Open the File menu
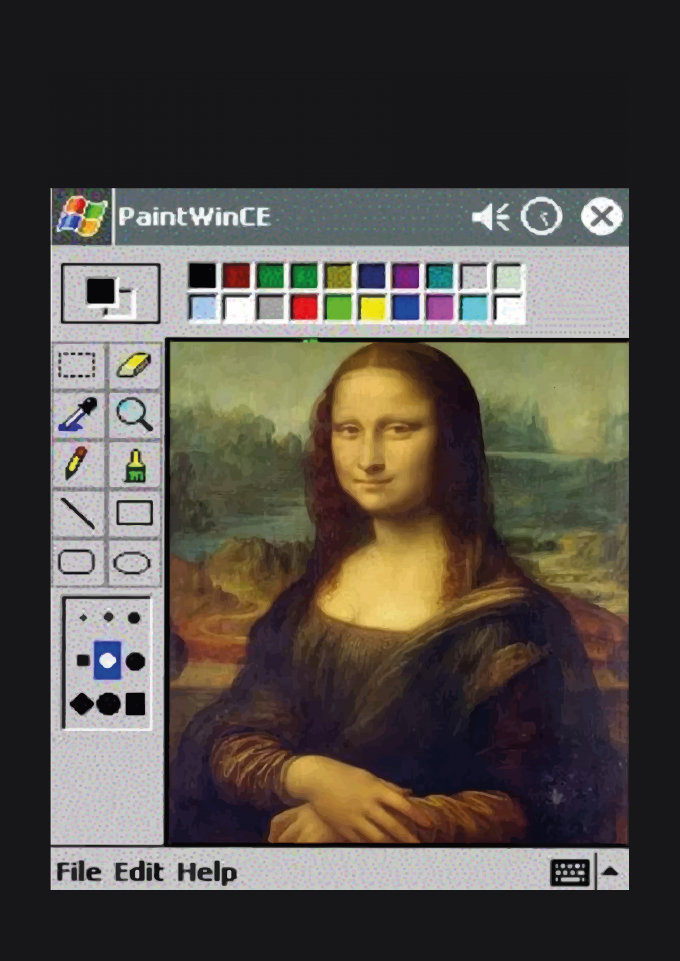This screenshot has height=961, width=680. pyautogui.click(x=78, y=872)
